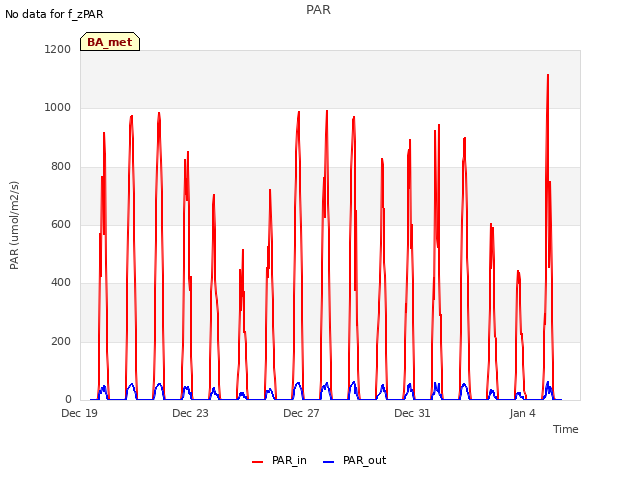Toggle the PAR_in legend entry
Viewport: 640px width, 480px height.
[279, 461]
